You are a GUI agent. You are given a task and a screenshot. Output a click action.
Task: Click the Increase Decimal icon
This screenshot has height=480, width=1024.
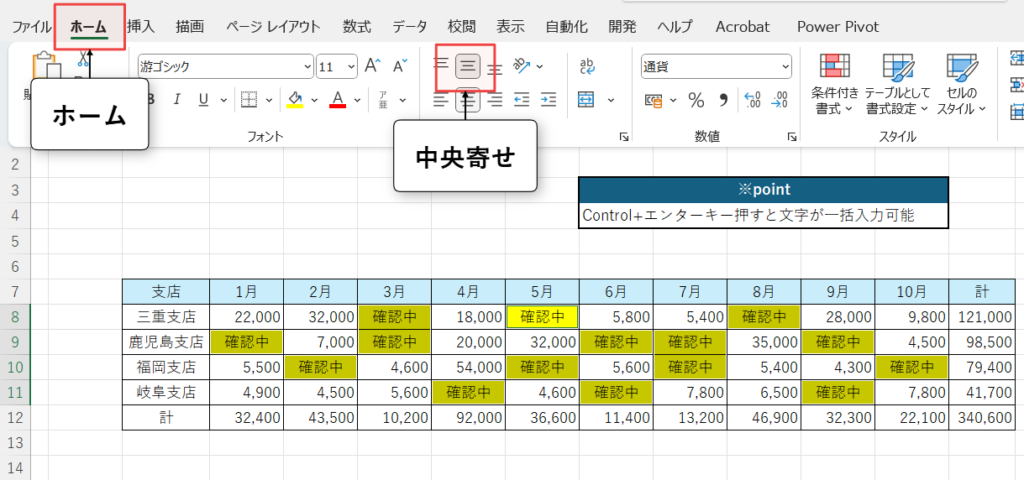pyautogui.click(x=752, y=100)
